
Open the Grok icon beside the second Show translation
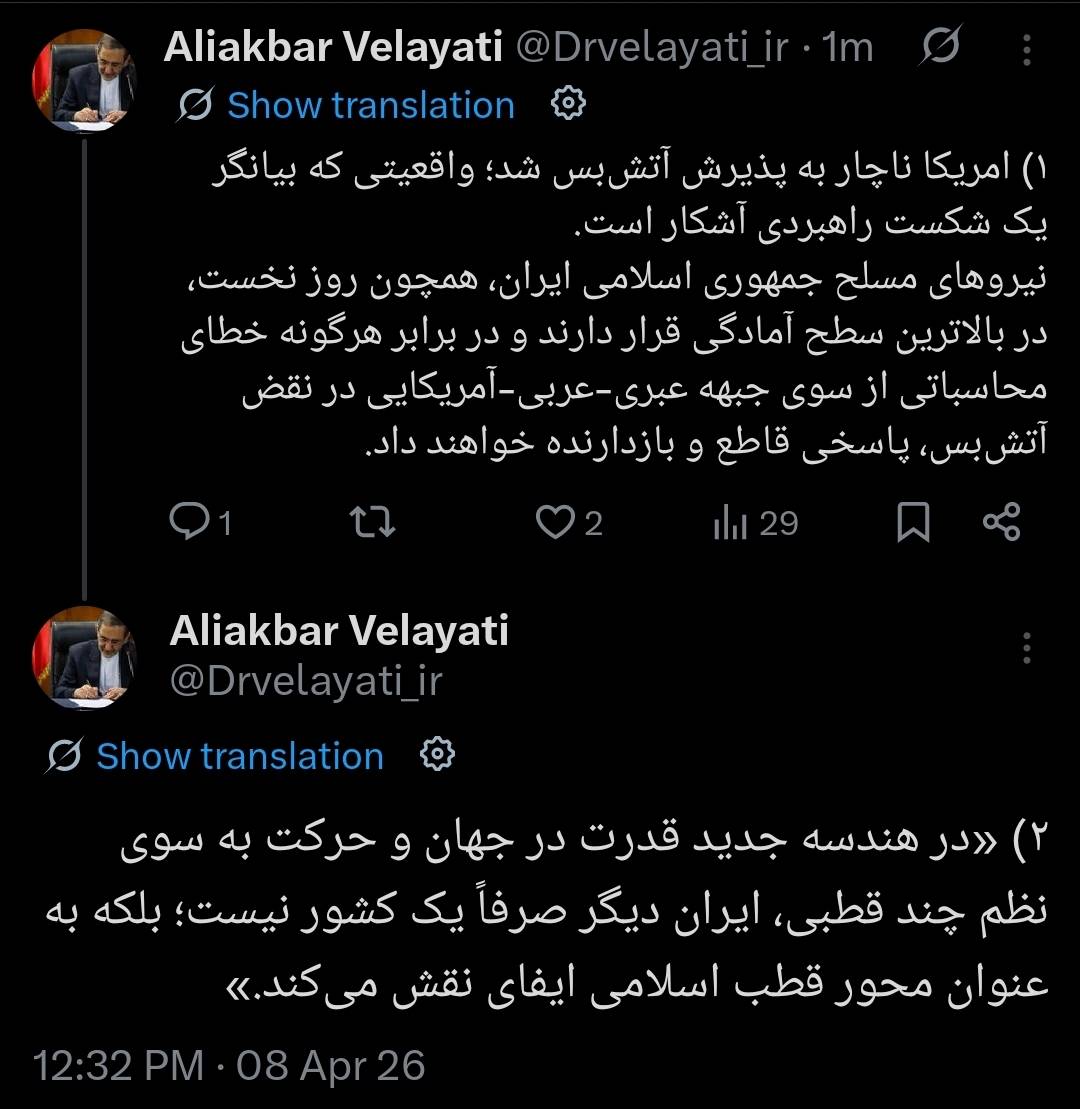tap(63, 756)
